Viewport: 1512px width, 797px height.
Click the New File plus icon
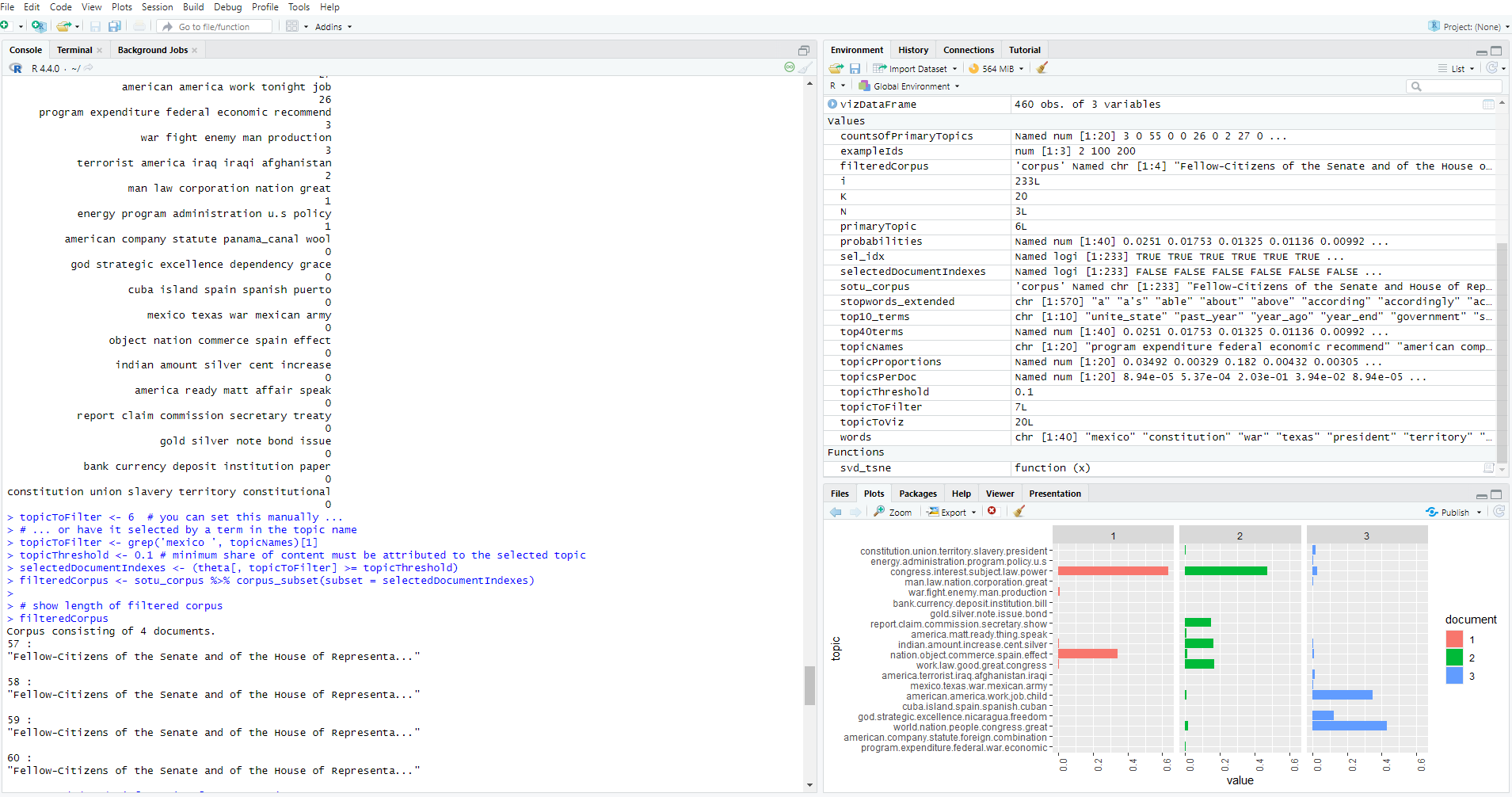click(5, 26)
